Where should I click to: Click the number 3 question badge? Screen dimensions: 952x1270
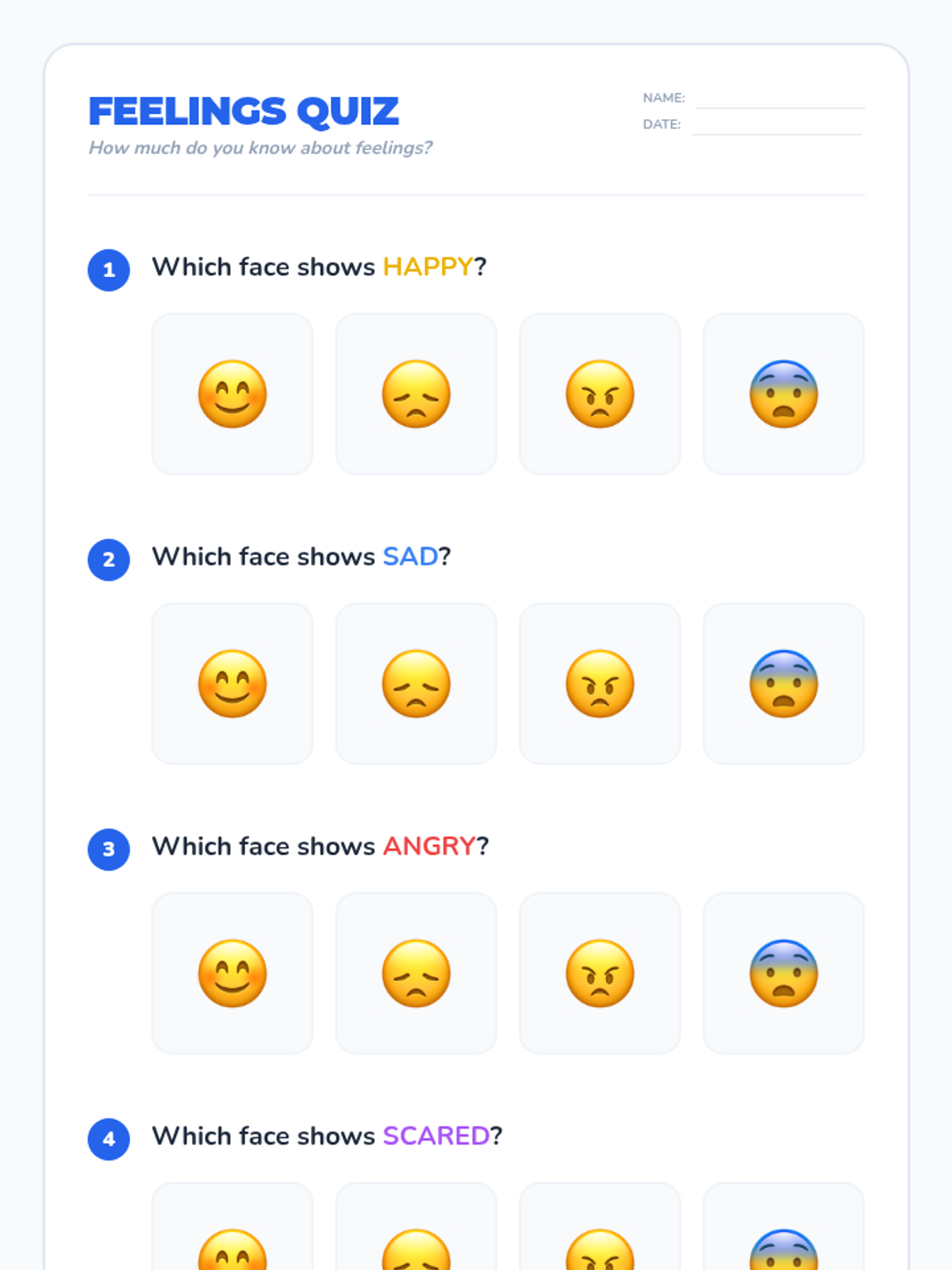pos(109,849)
